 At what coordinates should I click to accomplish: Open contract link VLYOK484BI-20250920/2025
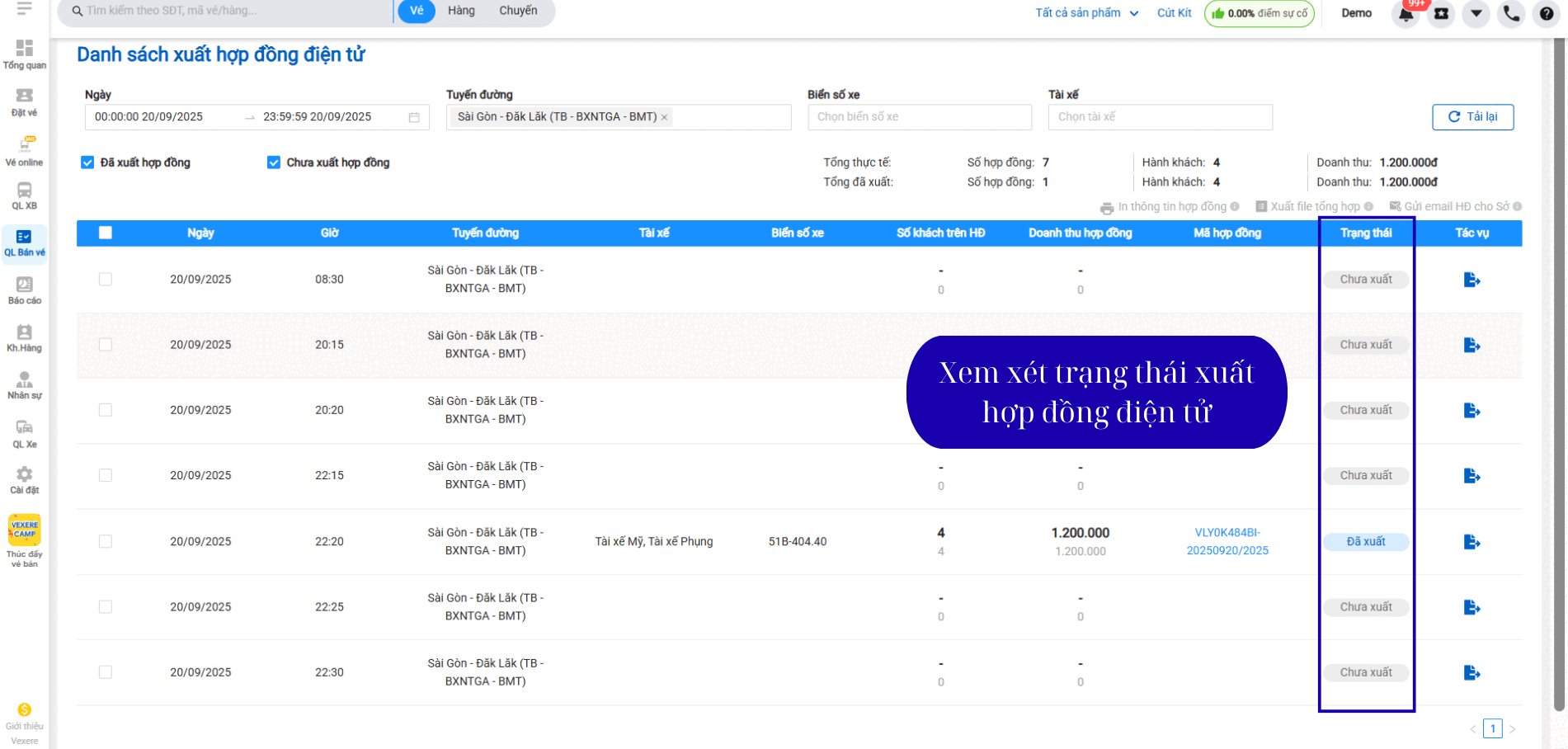pos(1227,542)
